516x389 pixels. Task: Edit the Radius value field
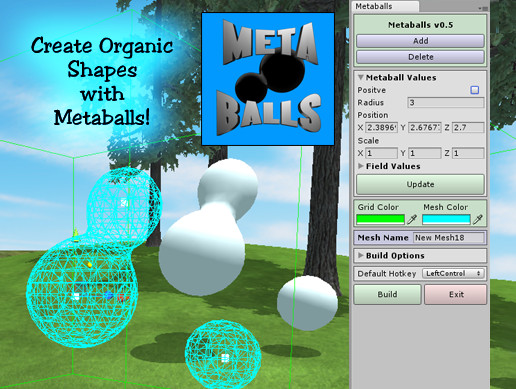[446, 103]
